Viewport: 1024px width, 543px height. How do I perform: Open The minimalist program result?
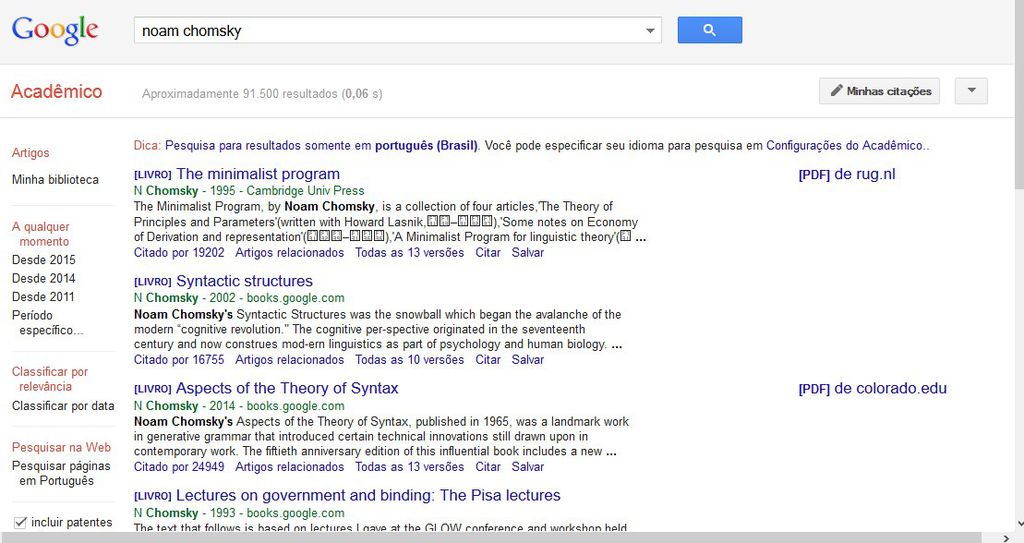click(x=258, y=174)
